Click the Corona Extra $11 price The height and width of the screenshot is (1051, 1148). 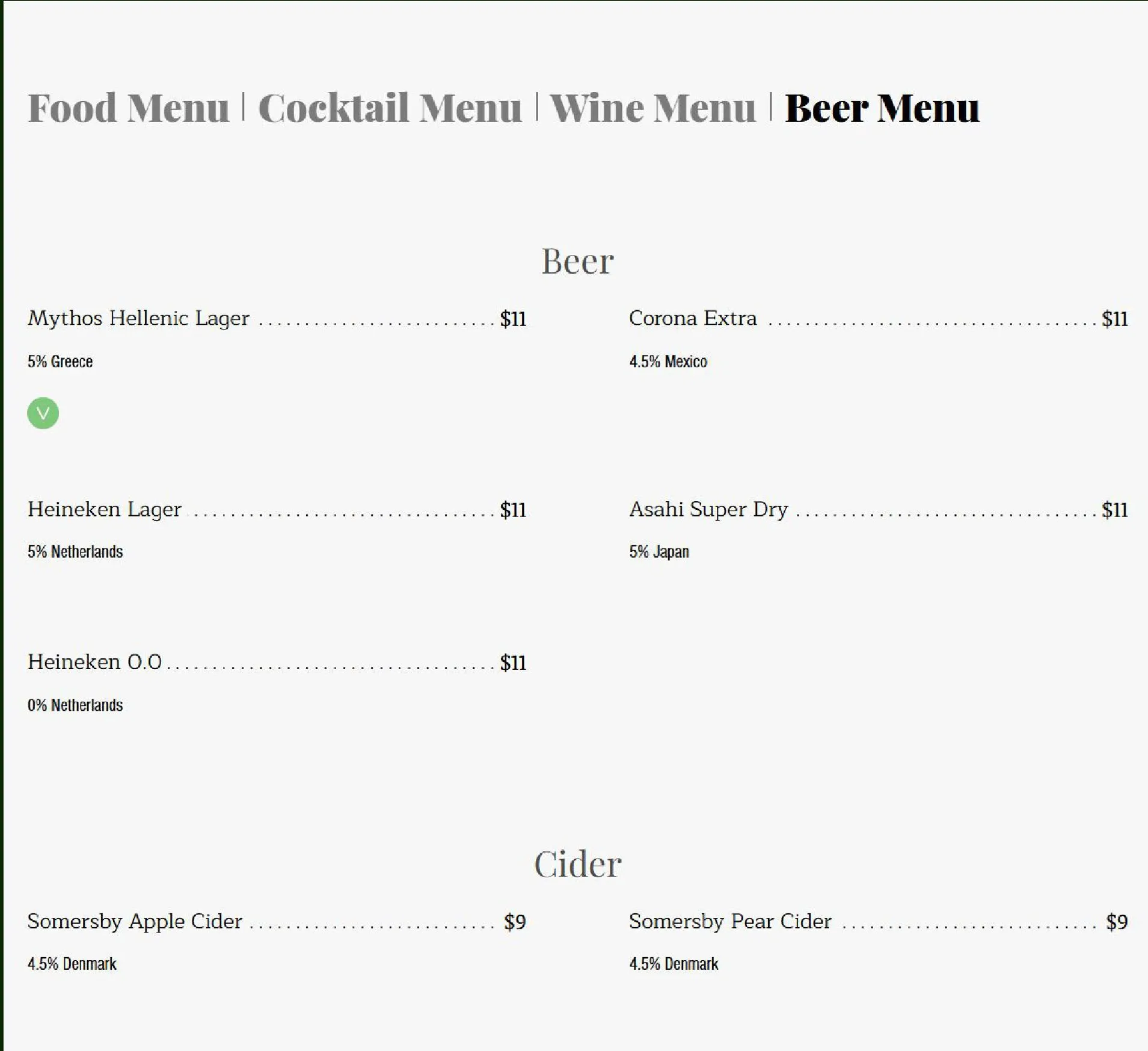click(x=1114, y=319)
